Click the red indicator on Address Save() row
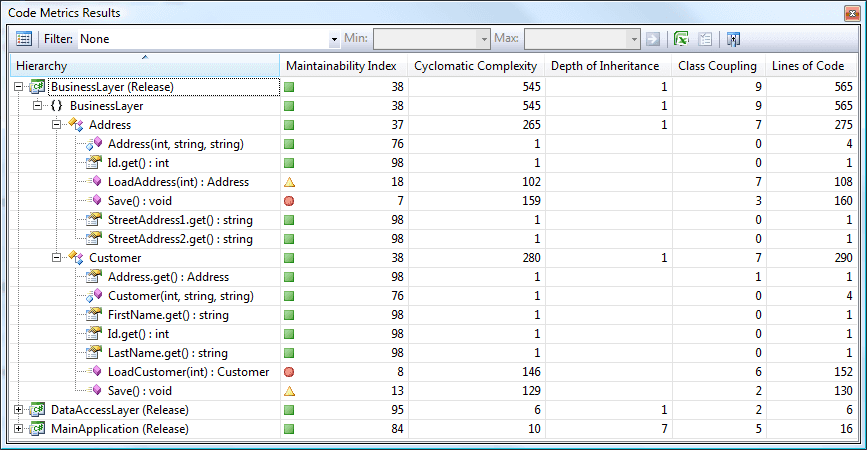The image size is (867, 450). click(x=289, y=201)
